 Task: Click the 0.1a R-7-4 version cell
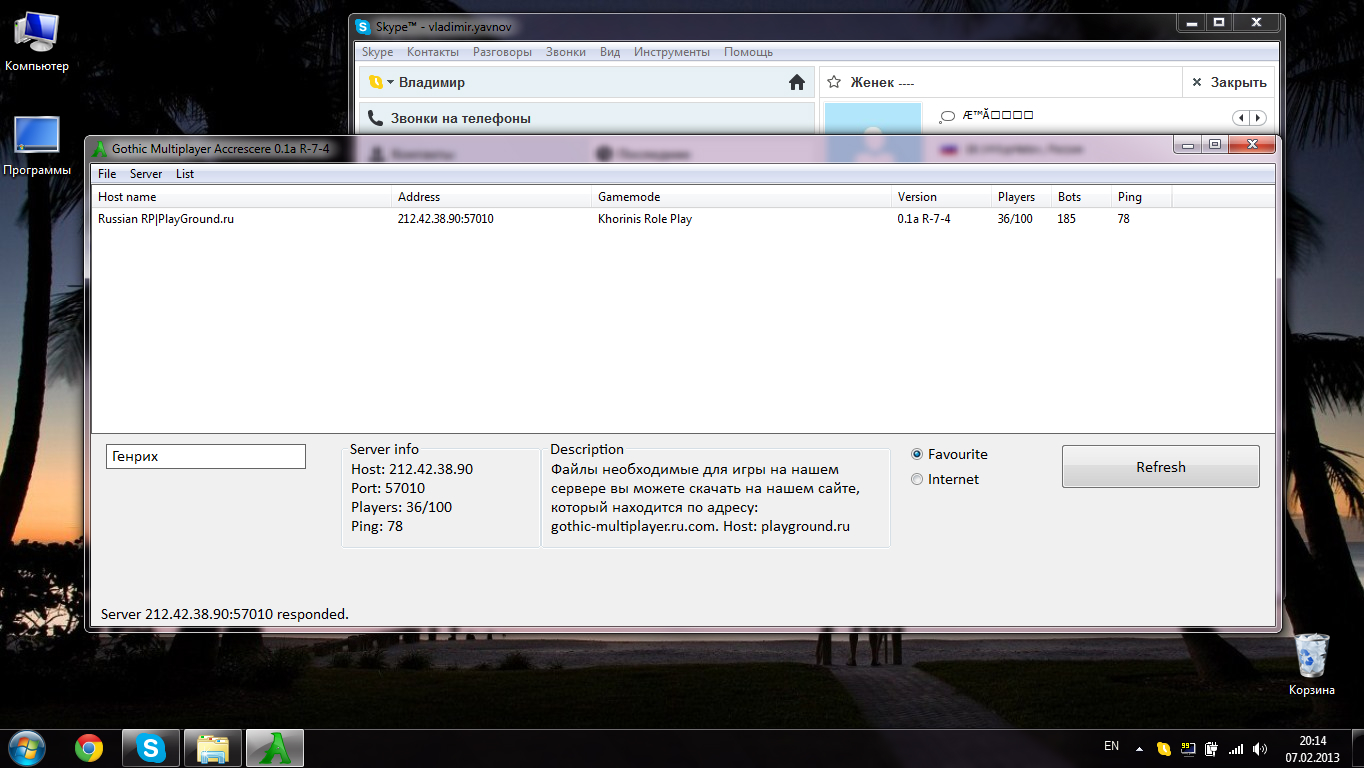pos(924,219)
